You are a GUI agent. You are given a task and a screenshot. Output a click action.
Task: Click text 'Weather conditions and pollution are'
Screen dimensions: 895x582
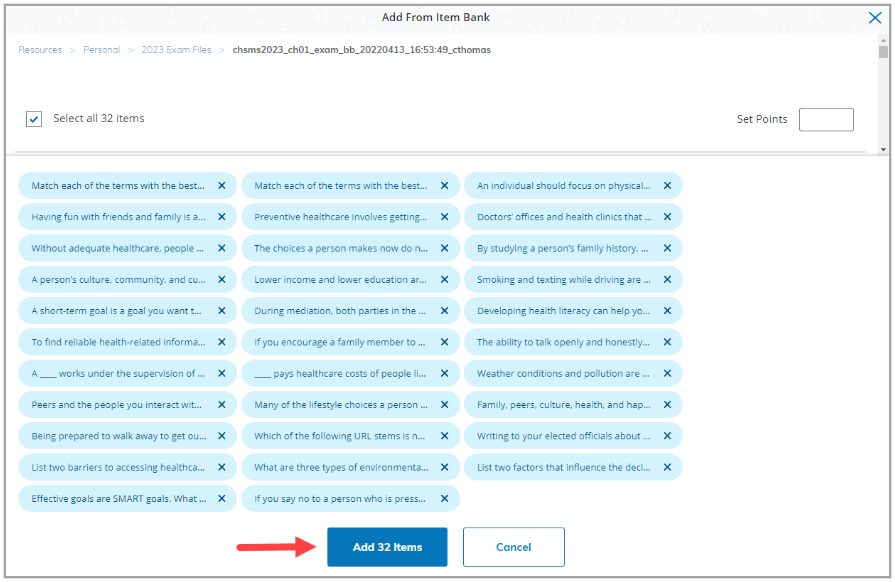point(563,374)
